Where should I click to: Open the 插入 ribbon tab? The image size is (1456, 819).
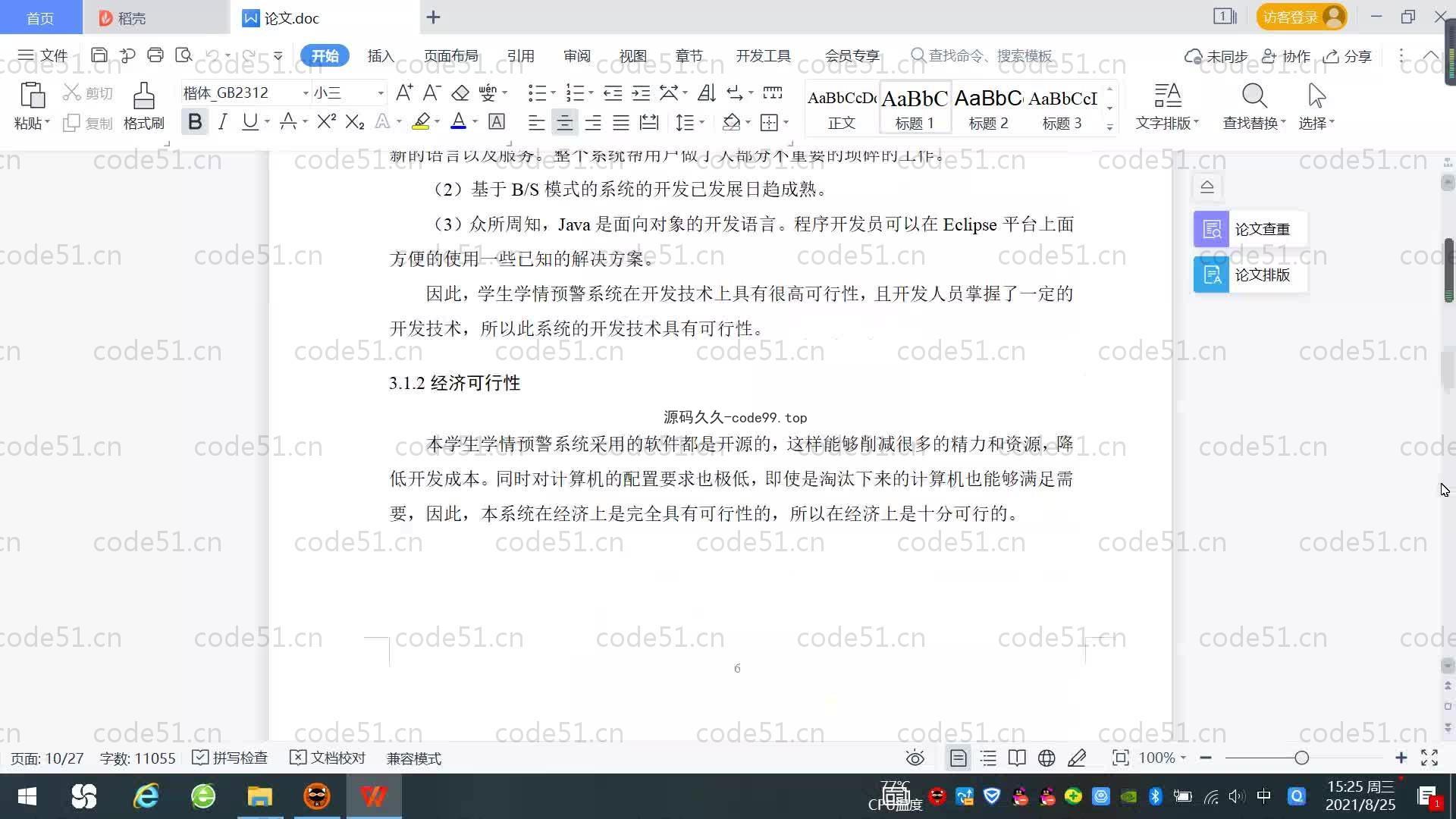tap(381, 56)
